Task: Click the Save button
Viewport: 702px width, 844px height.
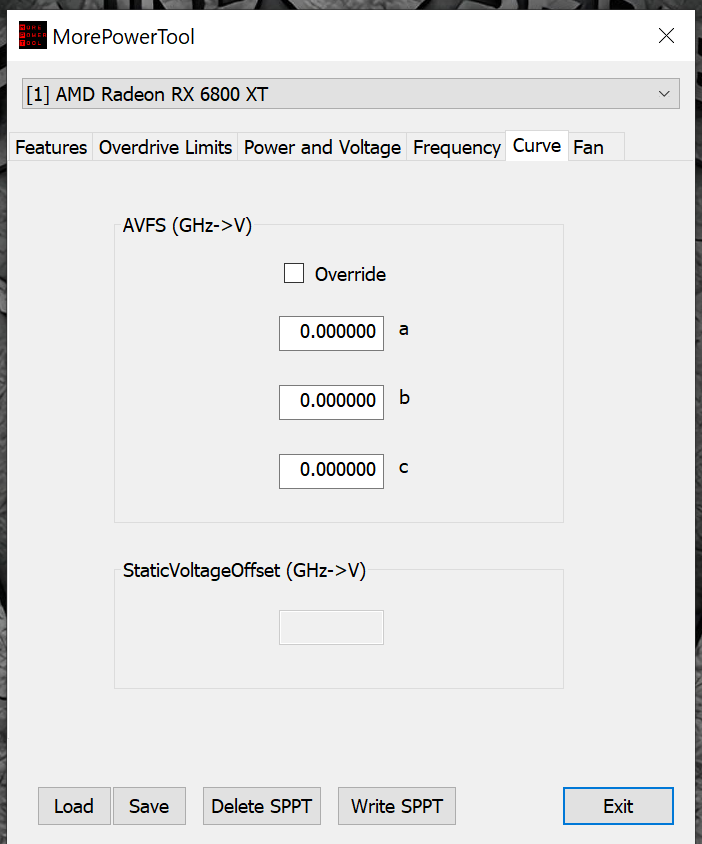Action: tap(149, 806)
